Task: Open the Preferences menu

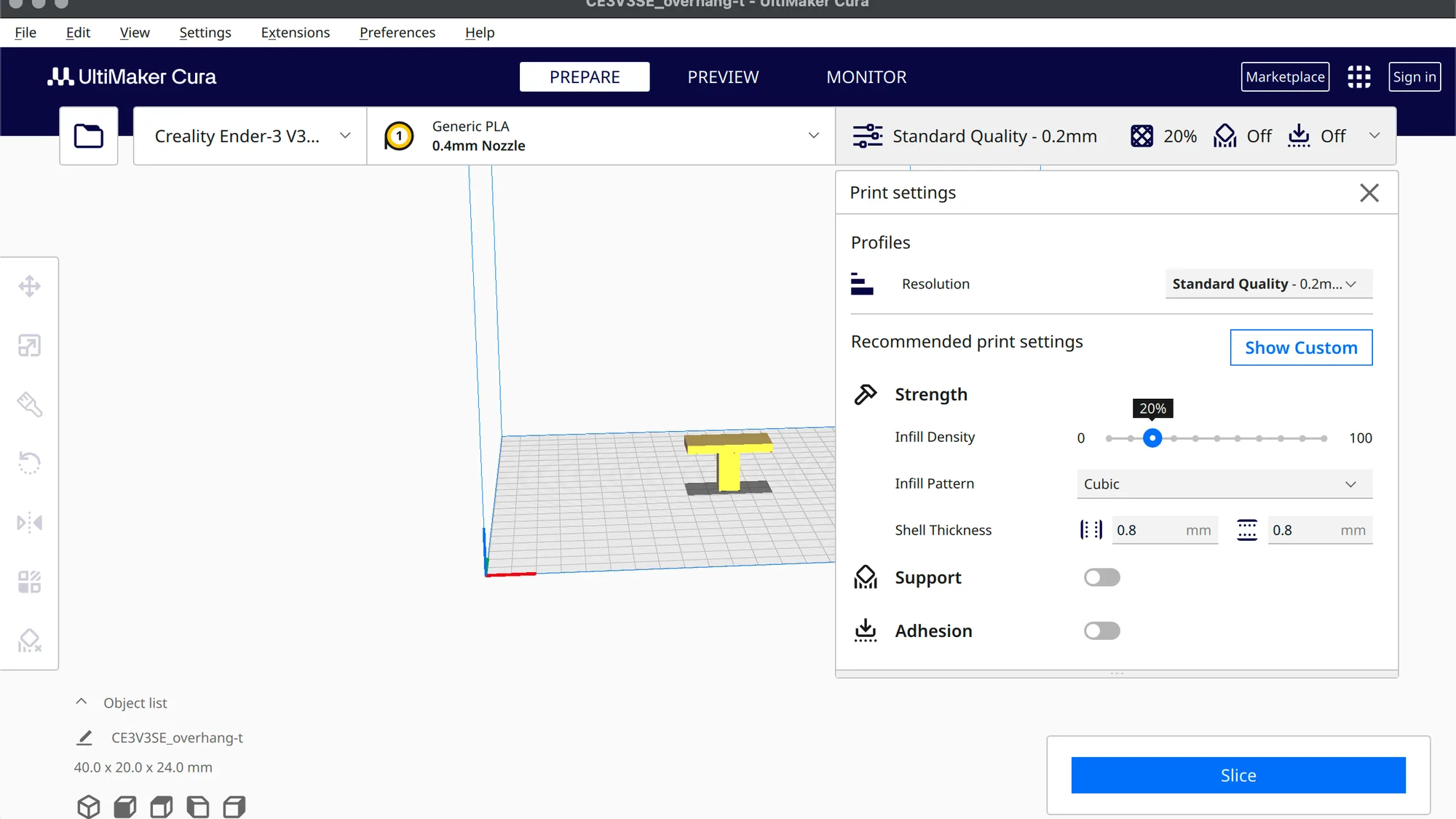Action: [x=397, y=33]
